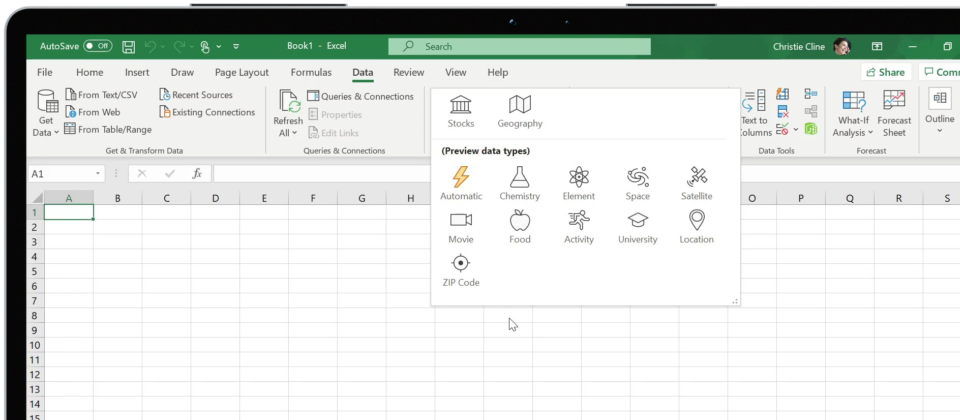Click Christie Cline account profile
Screen dimensions: 960x420
tap(811, 47)
